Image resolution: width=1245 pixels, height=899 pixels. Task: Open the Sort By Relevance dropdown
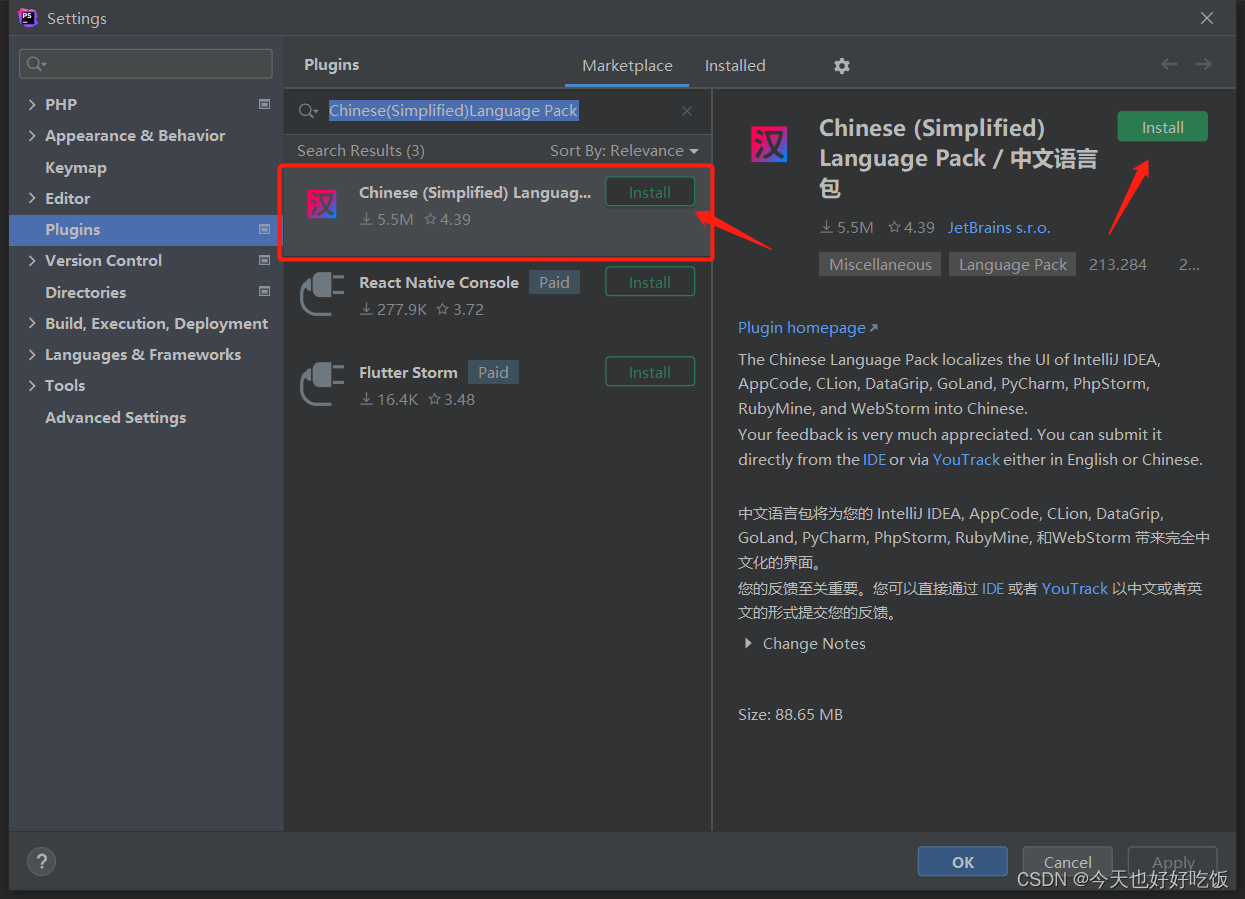(624, 151)
